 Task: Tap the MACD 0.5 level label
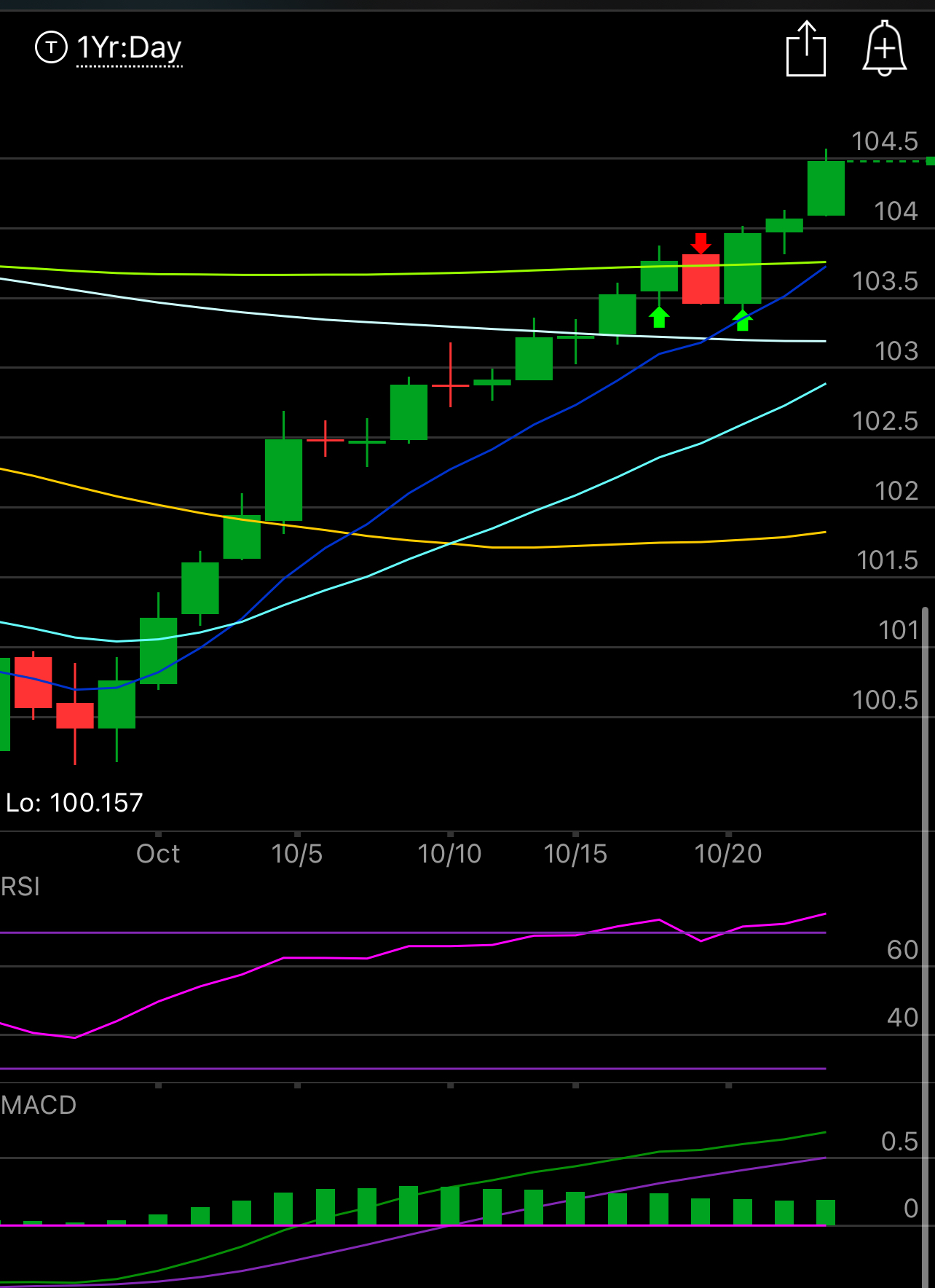899,1142
